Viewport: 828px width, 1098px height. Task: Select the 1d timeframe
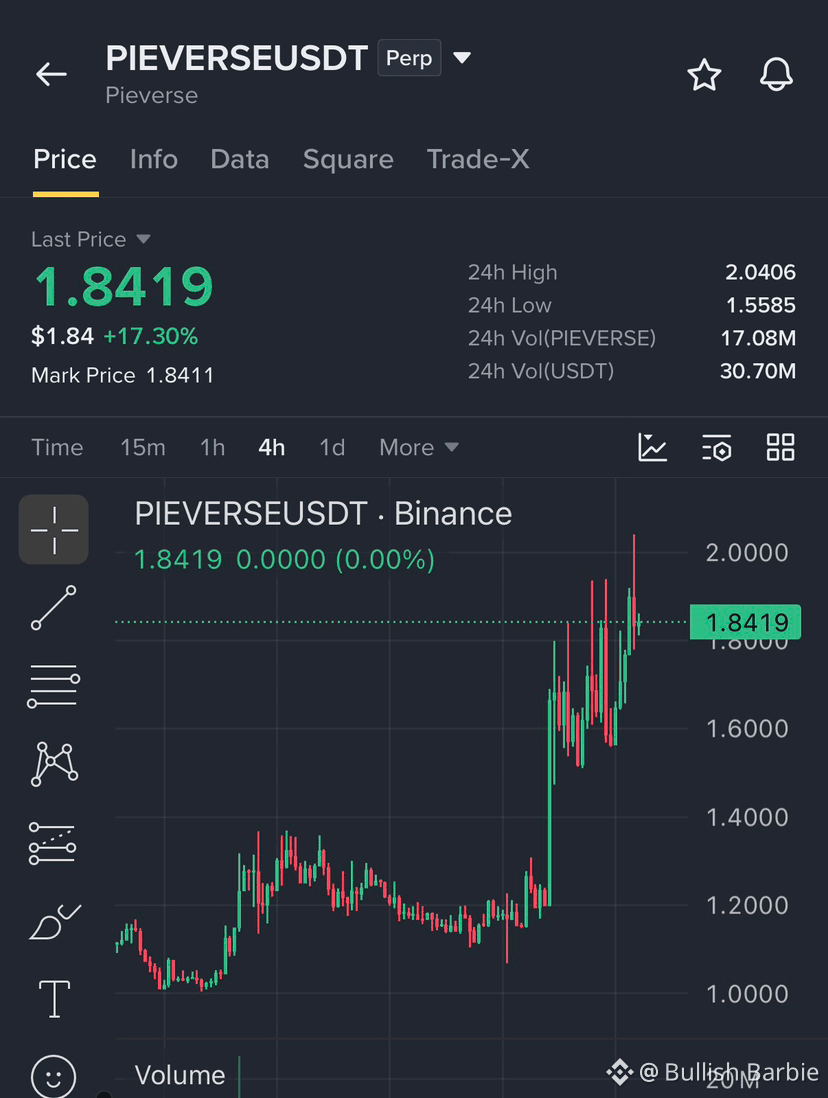pyautogui.click(x=332, y=447)
